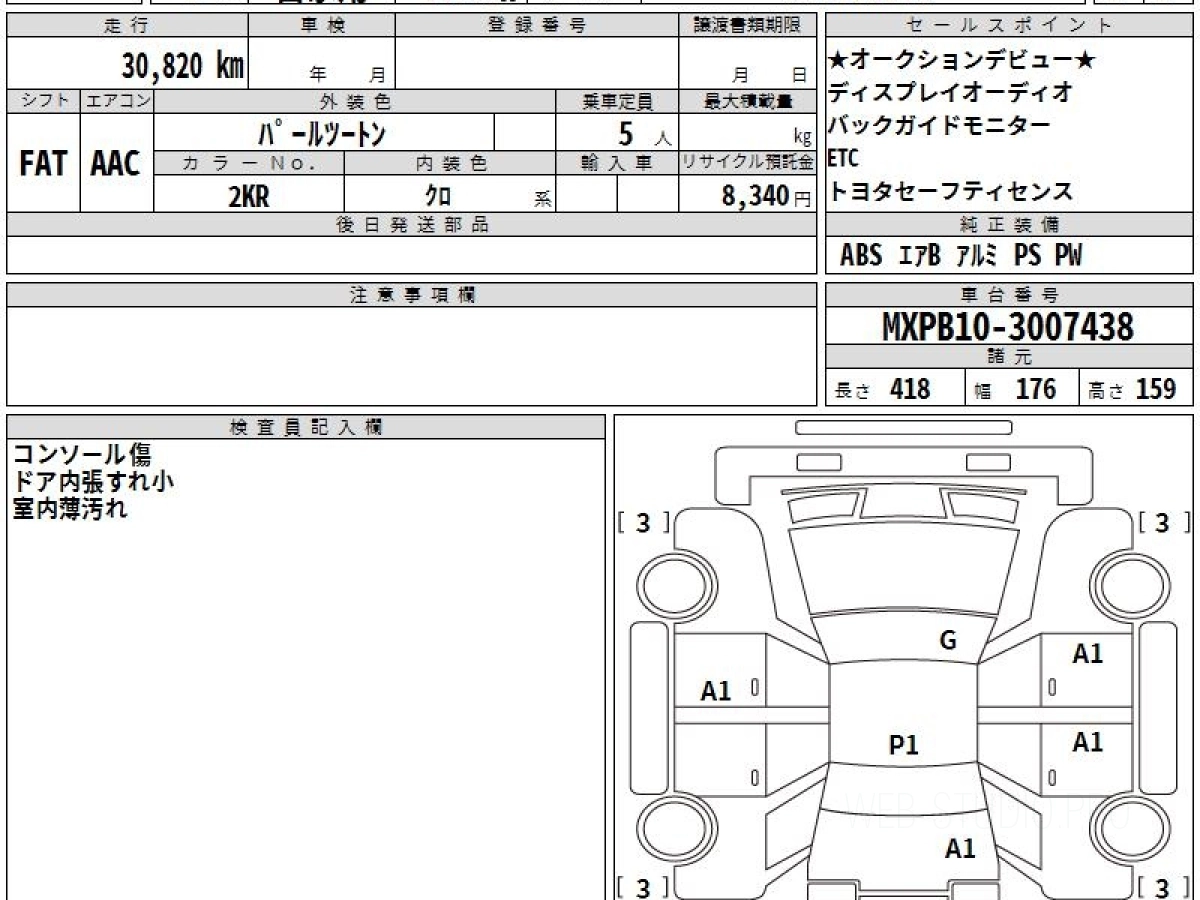This screenshot has width=1200, height=900.
Task: Select the PW equipment label
Action: pos(1068,256)
